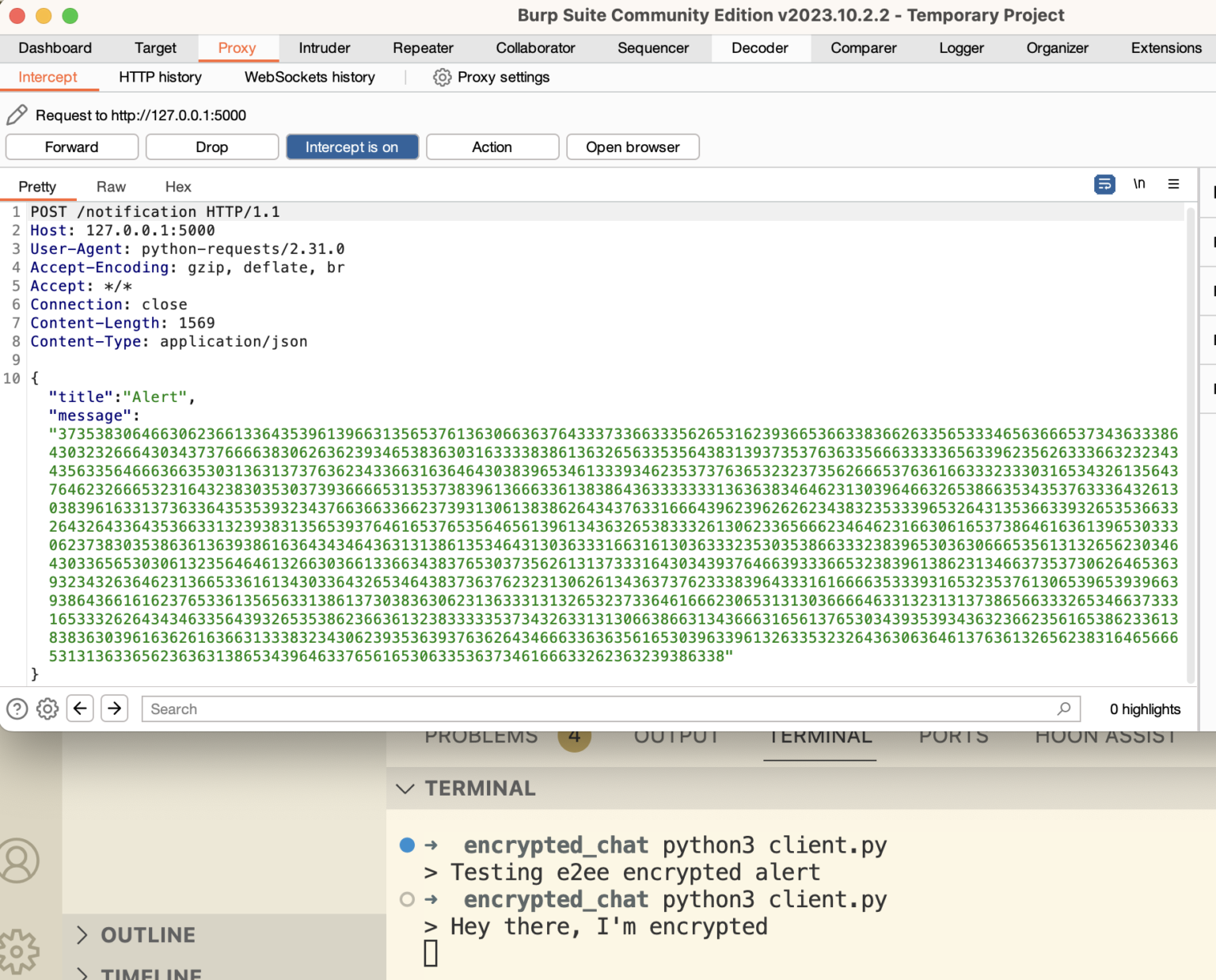Open the Action dropdown menu
1216x980 pixels.
pos(492,146)
